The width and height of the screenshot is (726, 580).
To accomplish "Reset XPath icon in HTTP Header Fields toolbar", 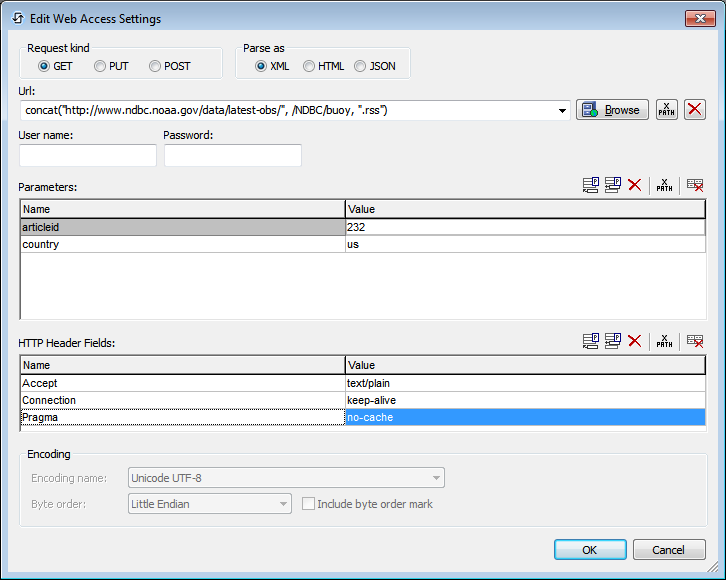I will [x=695, y=341].
